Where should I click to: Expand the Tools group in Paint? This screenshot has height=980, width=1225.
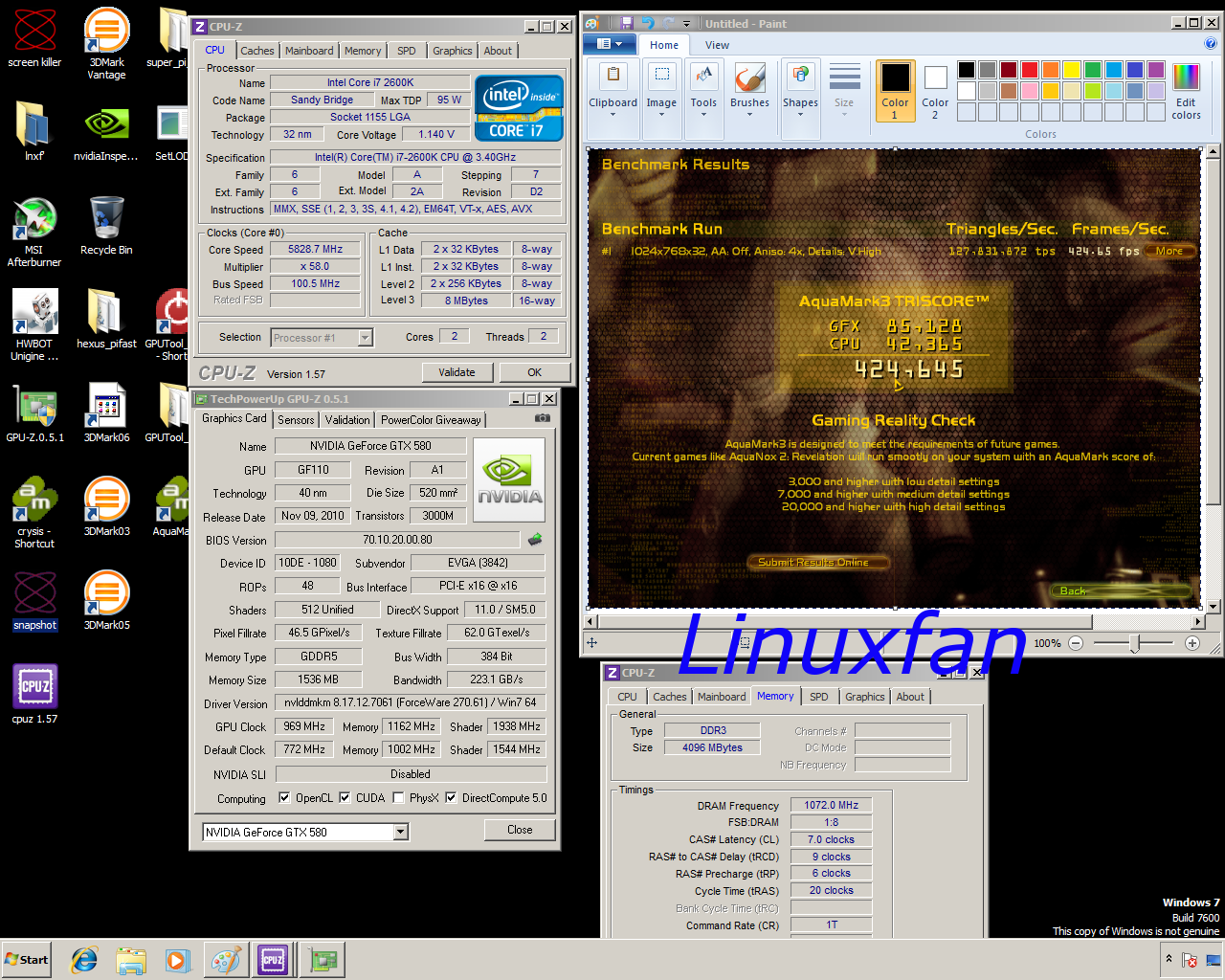[x=703, y=89]
